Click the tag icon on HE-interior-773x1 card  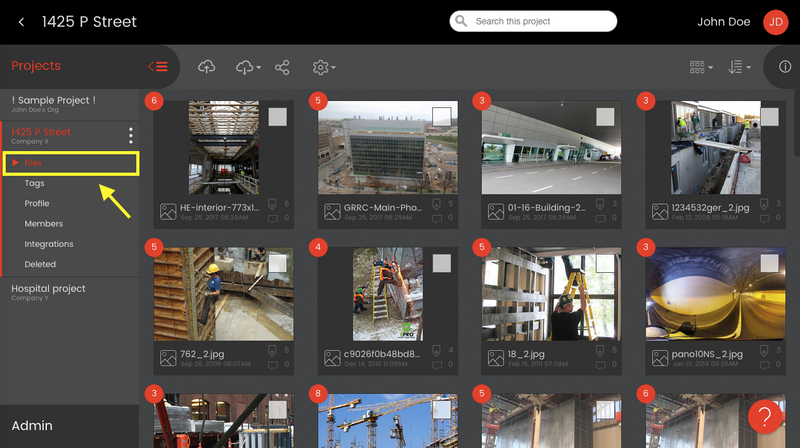[272, 204]
